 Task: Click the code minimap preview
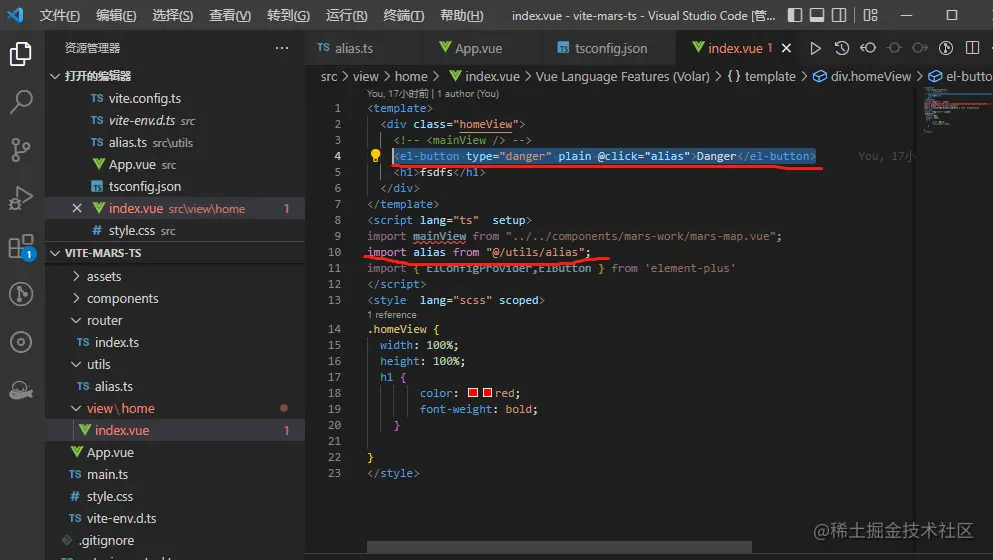[x=956, y=111]
